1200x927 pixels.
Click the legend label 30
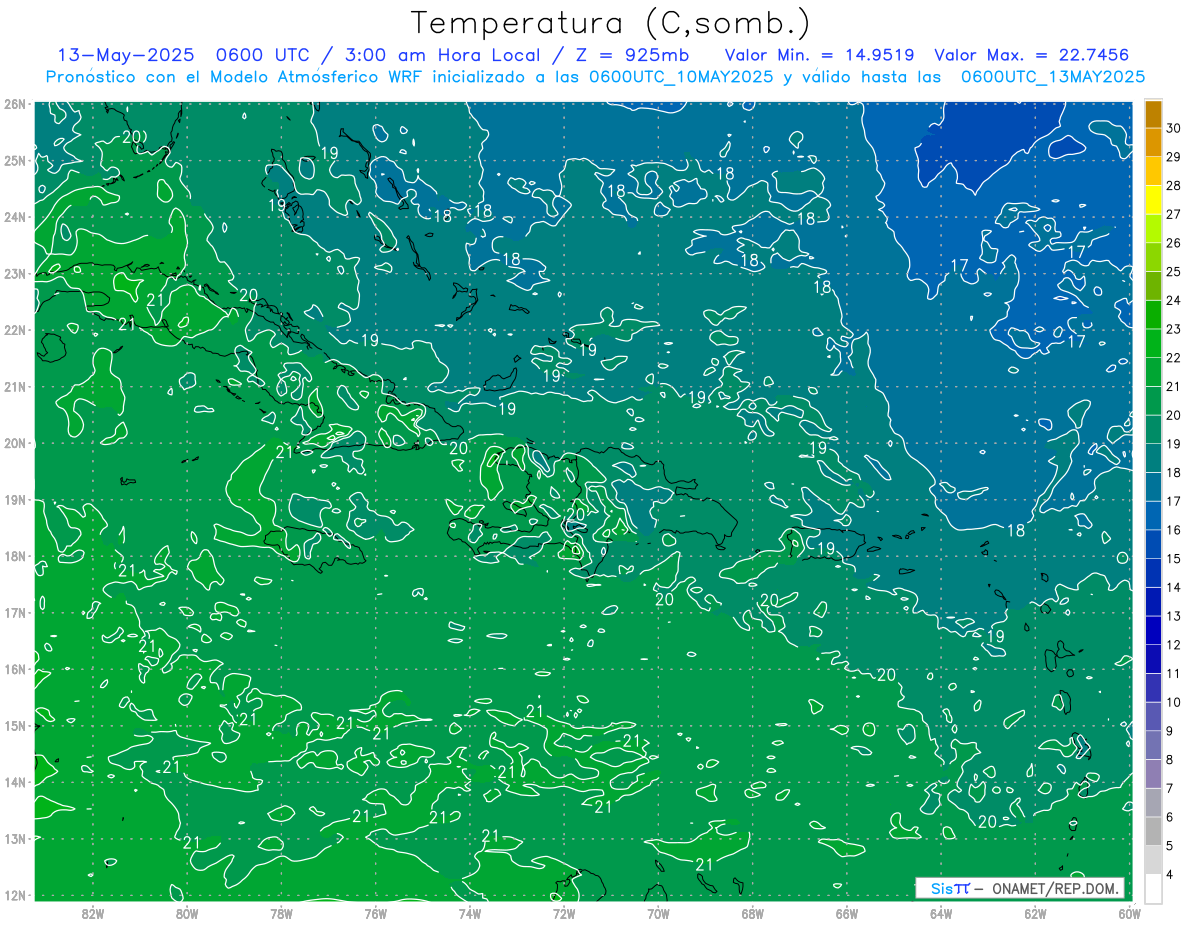coord(1174,128)
